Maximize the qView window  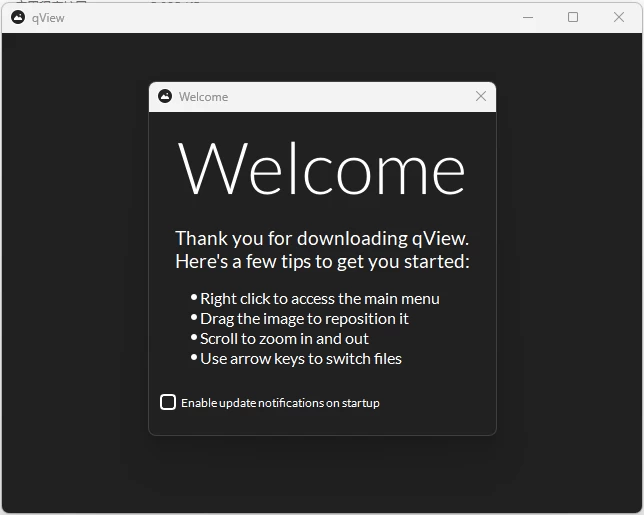[573, 17]
